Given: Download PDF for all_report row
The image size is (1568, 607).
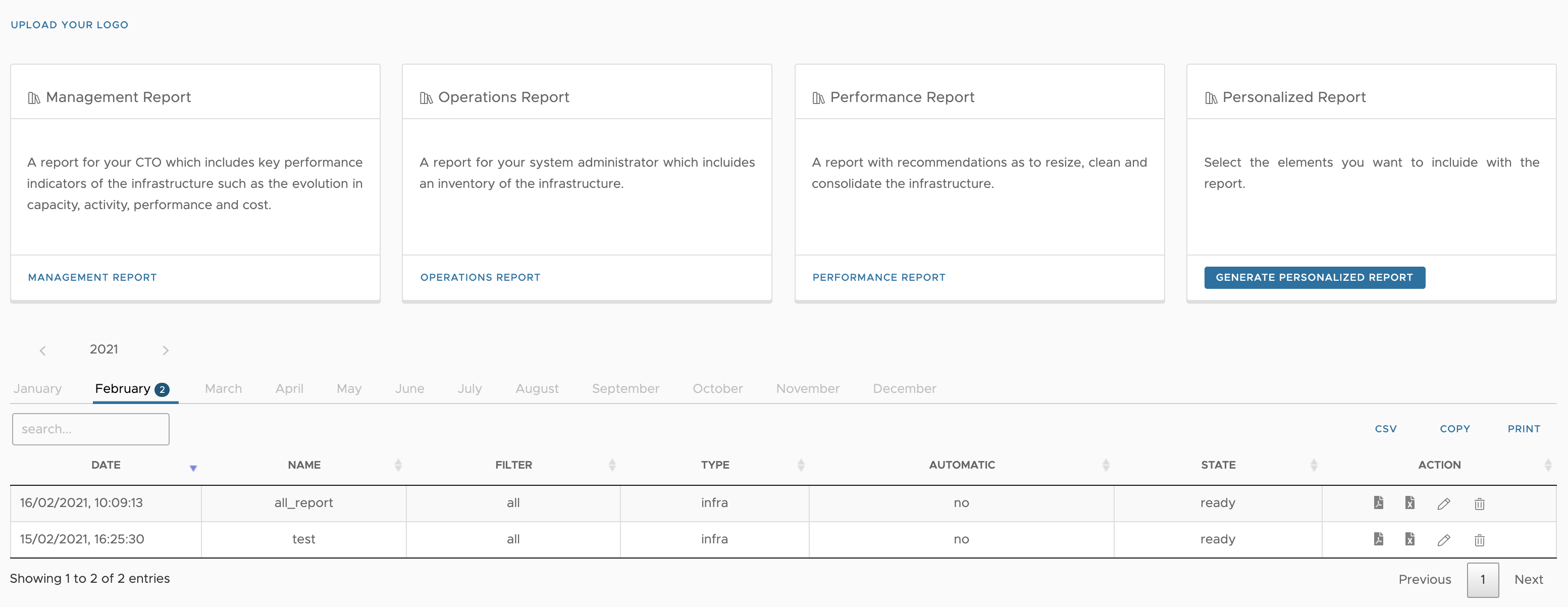Looking at the screenshot, I should tap(1378, 502).
